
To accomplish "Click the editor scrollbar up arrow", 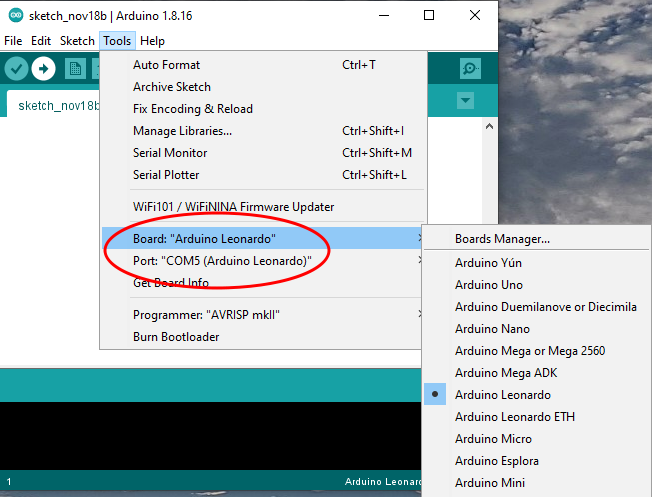I will tap(489, 126).
